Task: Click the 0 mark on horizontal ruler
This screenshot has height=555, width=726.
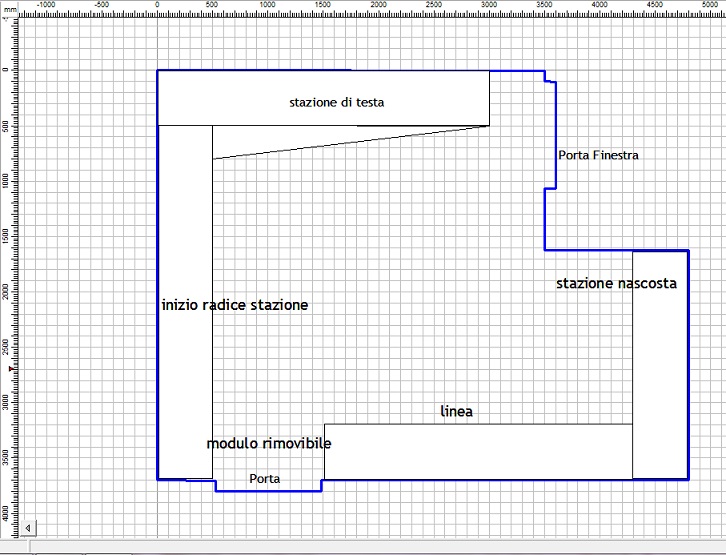Action: click(x=158, y=6)
